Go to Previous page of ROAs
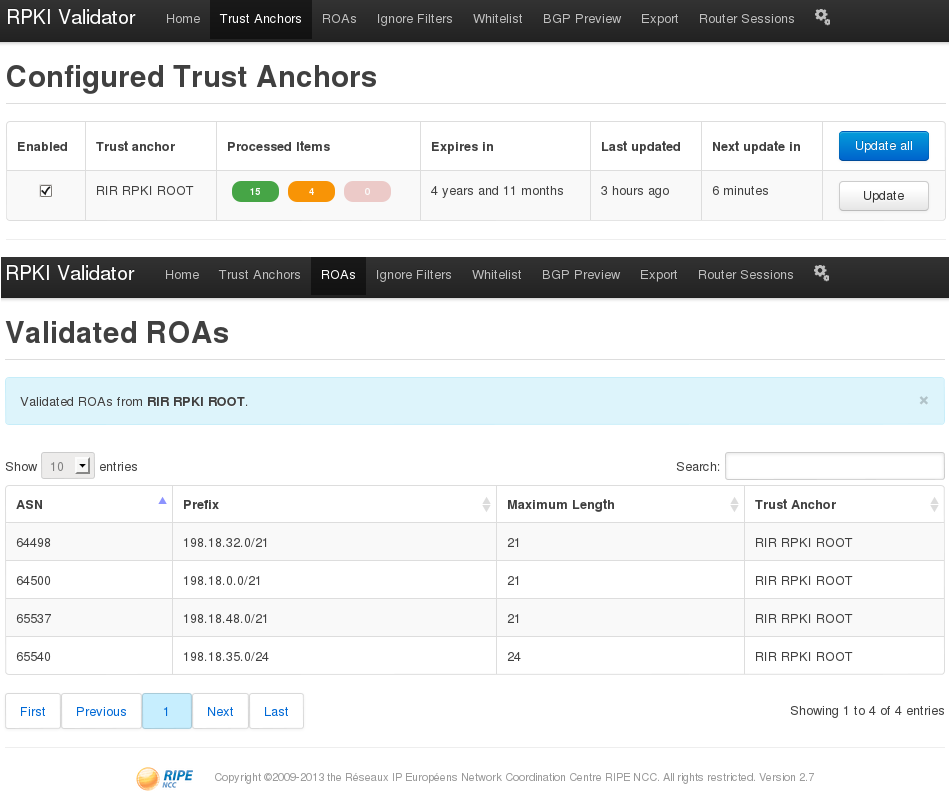Viewport: 949px width, 799px height. click(101, 711)
